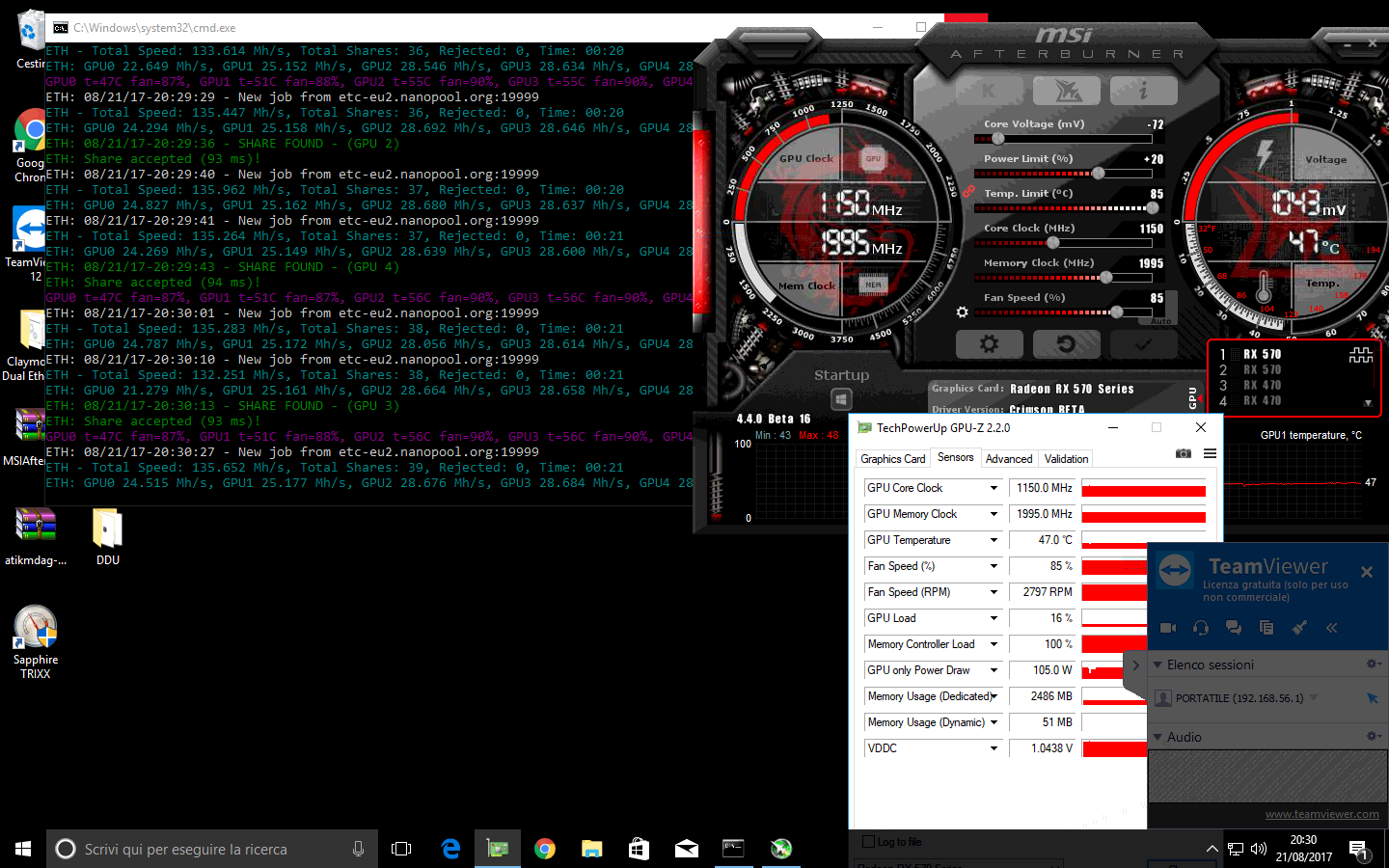Expand PORTATILE session dropdown arrow
The height and width of the screenshot is (868, 1389).
(1314, 697)
